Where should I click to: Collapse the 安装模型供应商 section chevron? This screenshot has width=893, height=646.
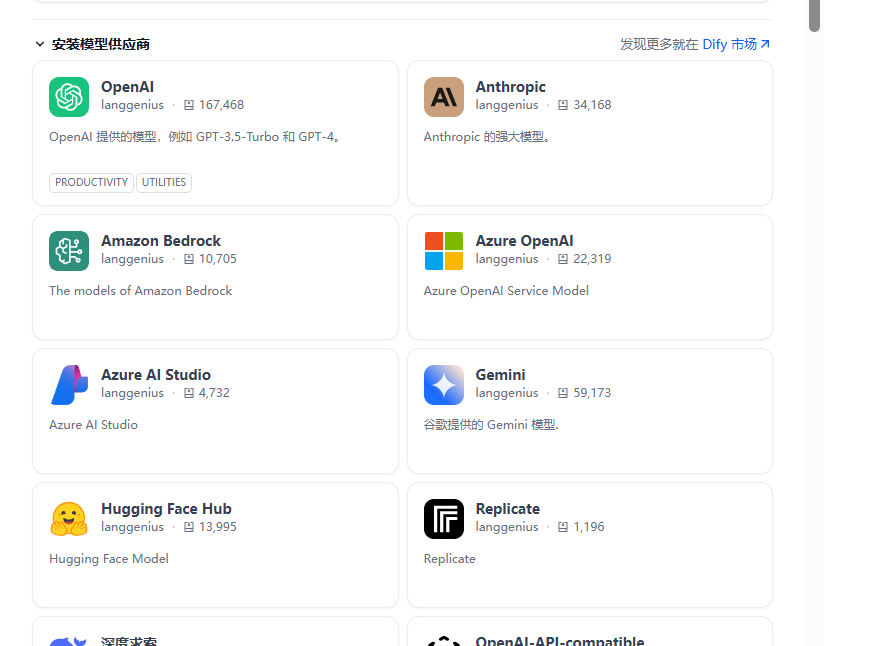[x=40, y=44]
